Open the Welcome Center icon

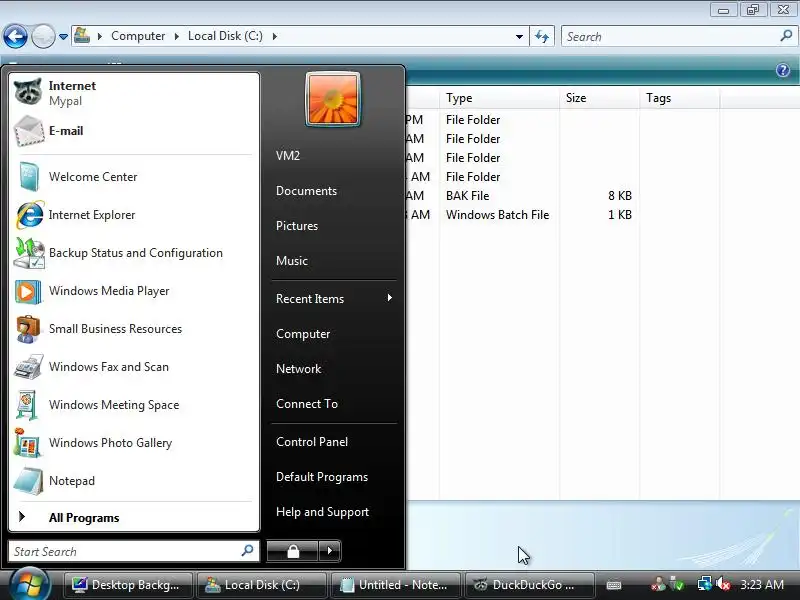click(x=29, y=177)
